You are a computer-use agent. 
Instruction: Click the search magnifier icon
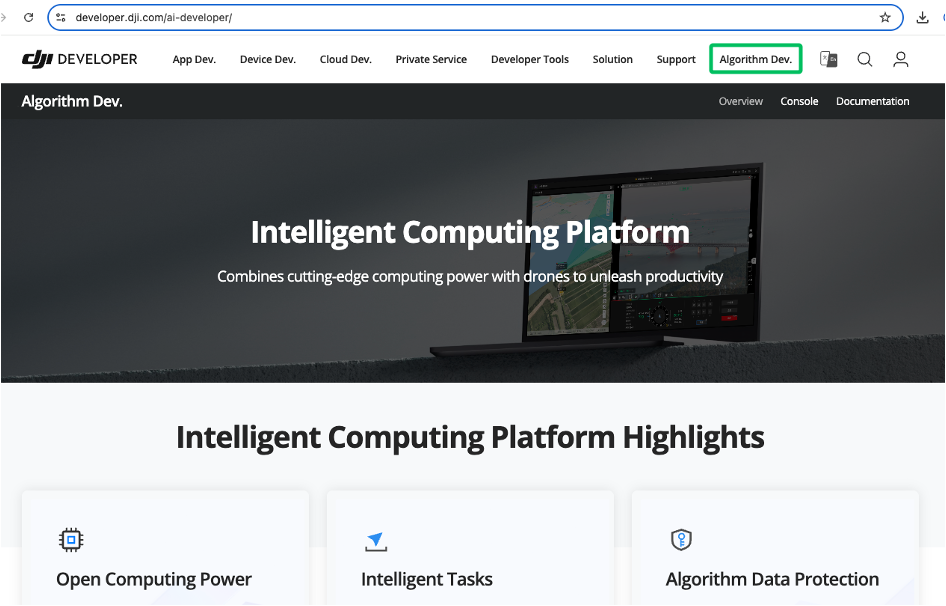tap(865, 59)
